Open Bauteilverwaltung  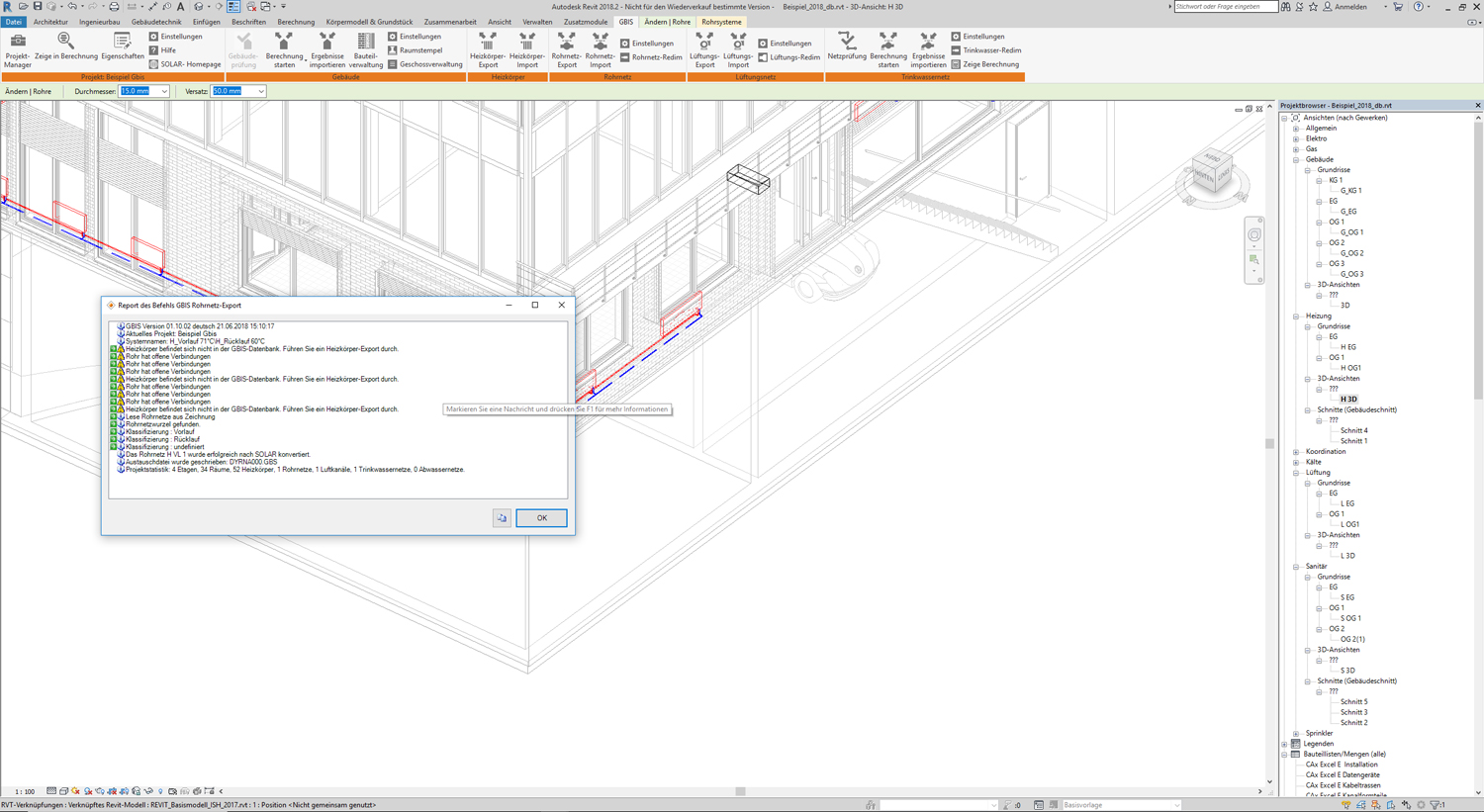366,50
